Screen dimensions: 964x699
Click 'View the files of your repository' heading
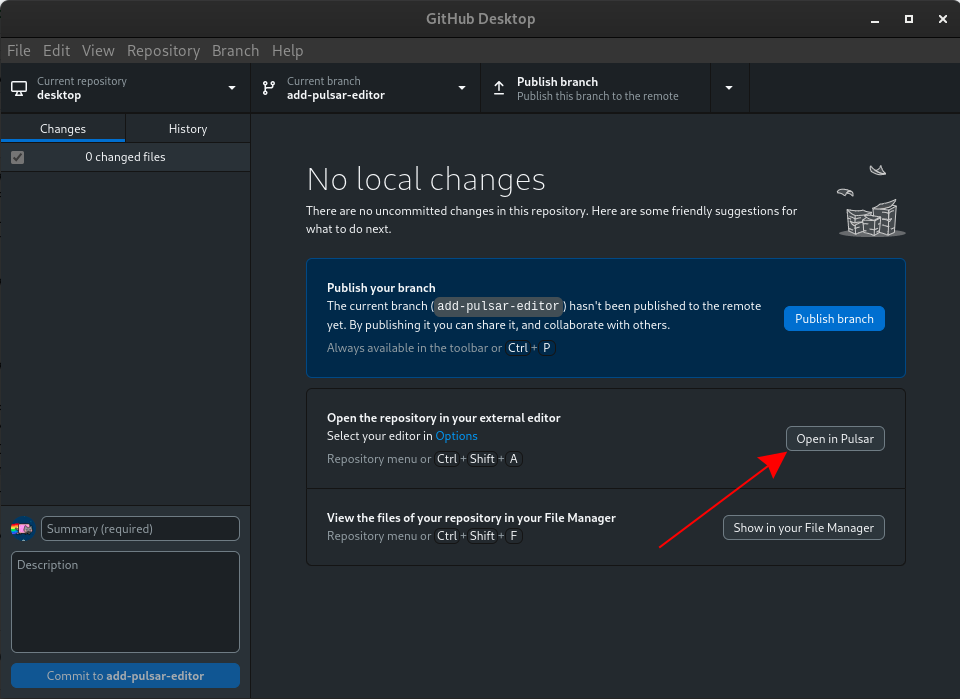pyautogui.click(x=472, y=518)
